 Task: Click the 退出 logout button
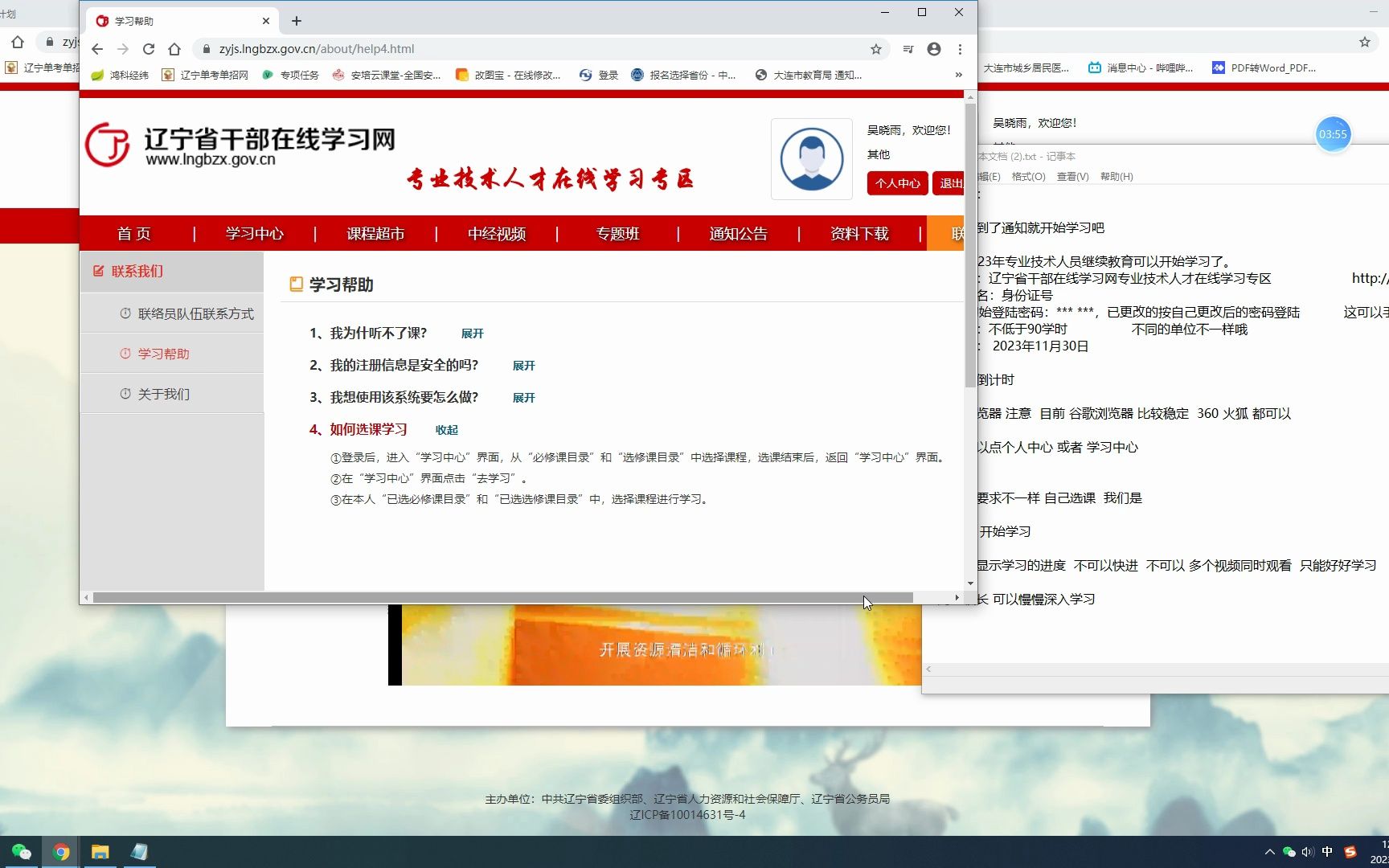[x=949, y=183]
